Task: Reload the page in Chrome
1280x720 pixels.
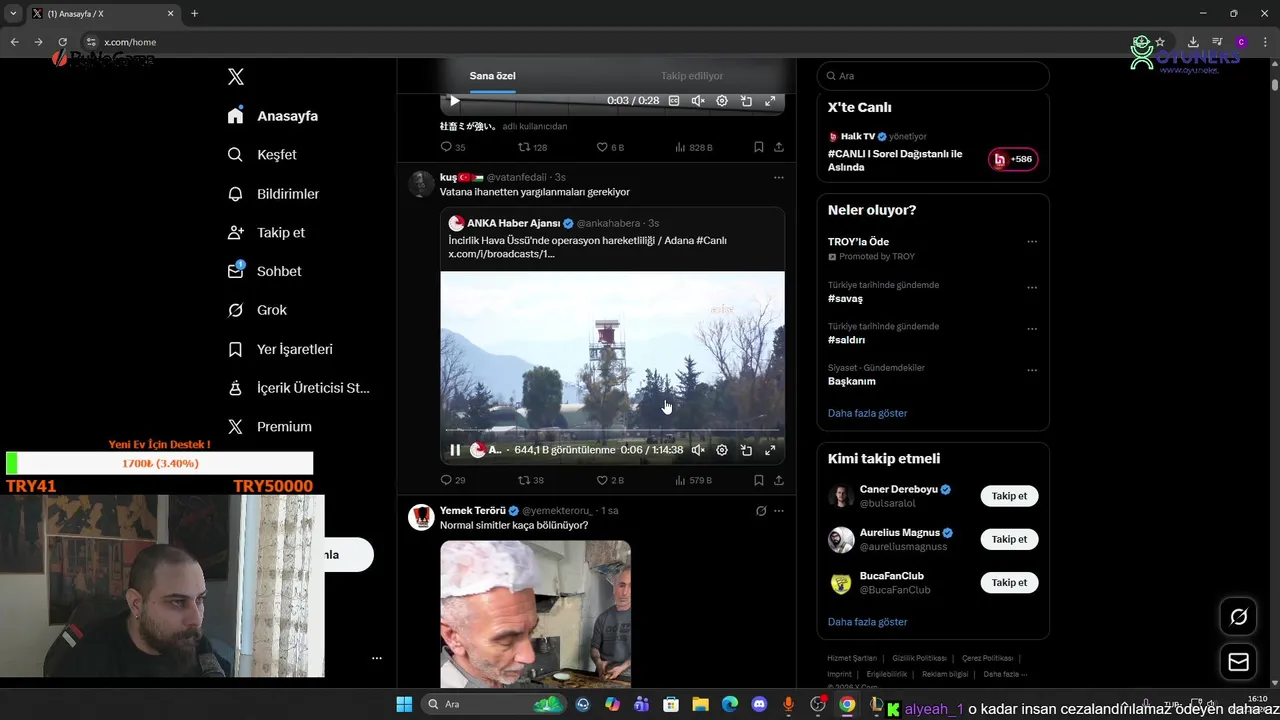Action: point(62,42)
